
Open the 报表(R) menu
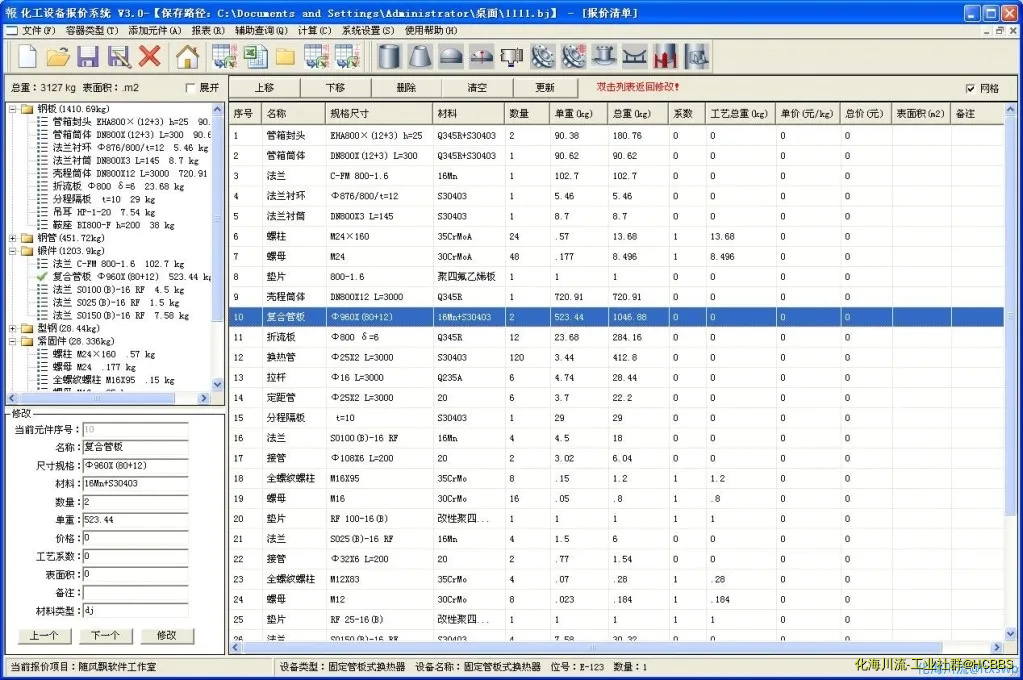[x=208, y=30]
